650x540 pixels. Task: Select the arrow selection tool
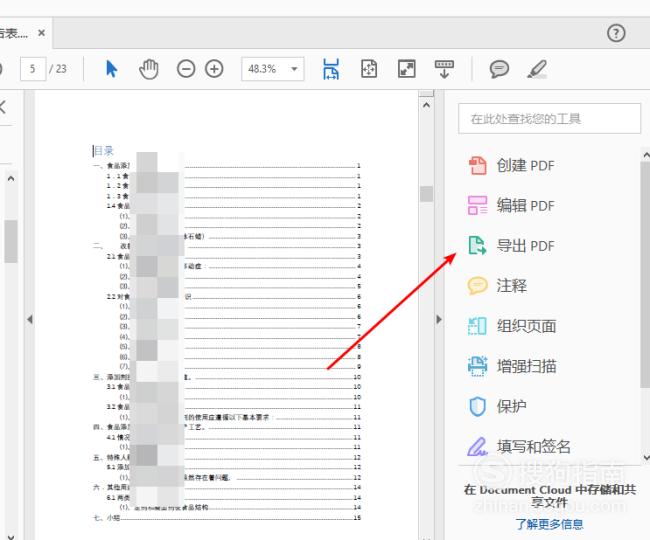[x=111, y=69]
